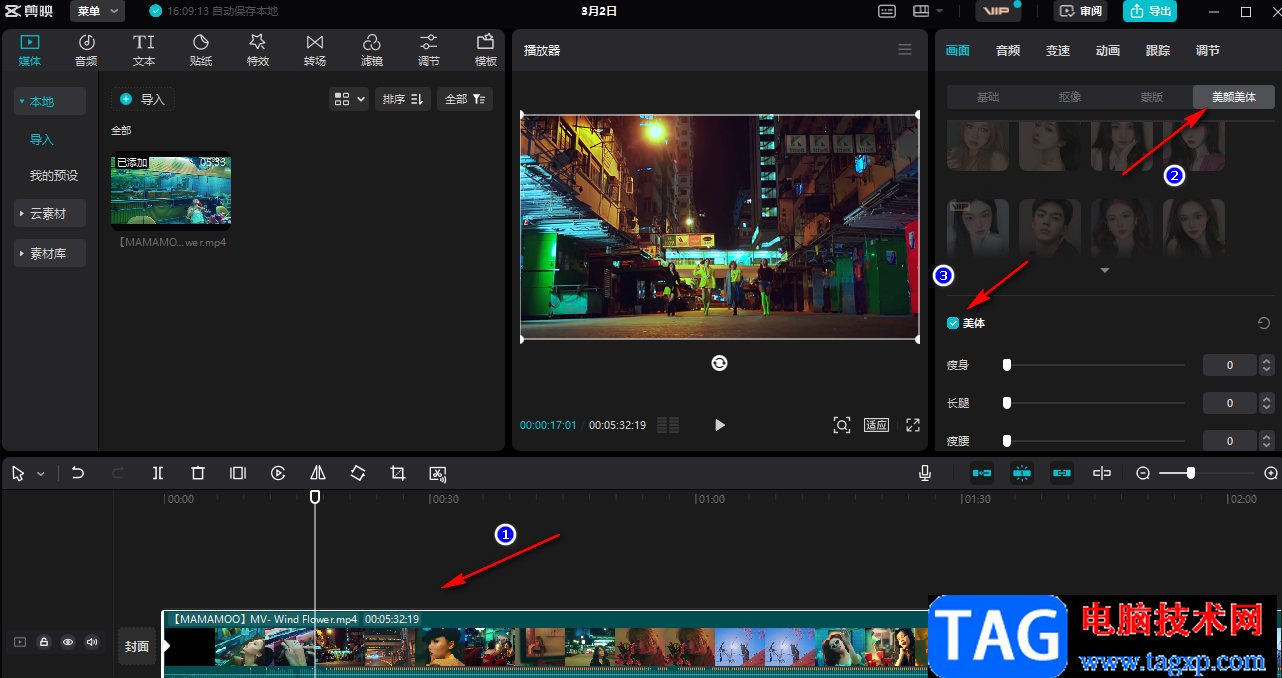Expand the 云素材 section
Viewport: 1282px width, 678px height.
tap(50, 214)
